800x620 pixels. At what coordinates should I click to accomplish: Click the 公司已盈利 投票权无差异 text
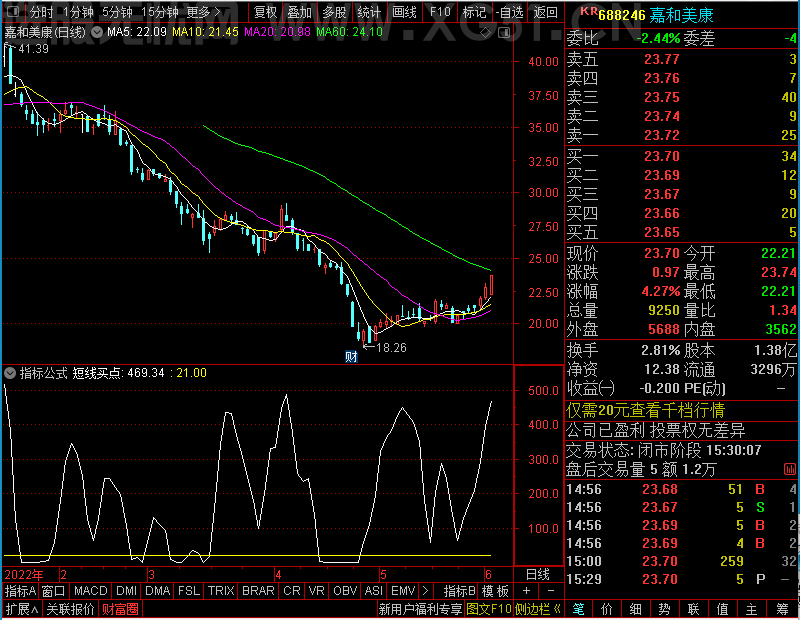tap(656, 431)
